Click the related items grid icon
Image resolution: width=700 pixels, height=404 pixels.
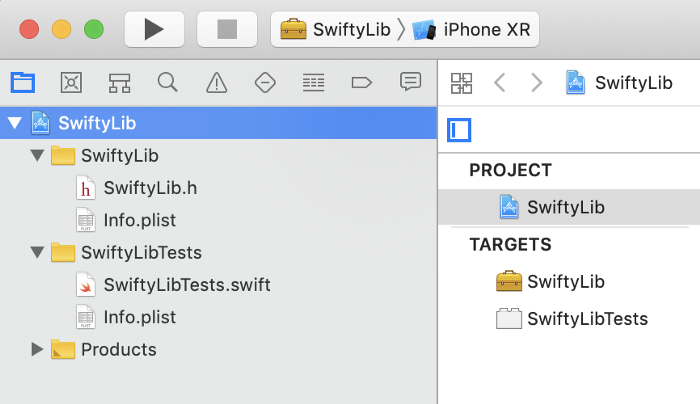coord(461,82)
